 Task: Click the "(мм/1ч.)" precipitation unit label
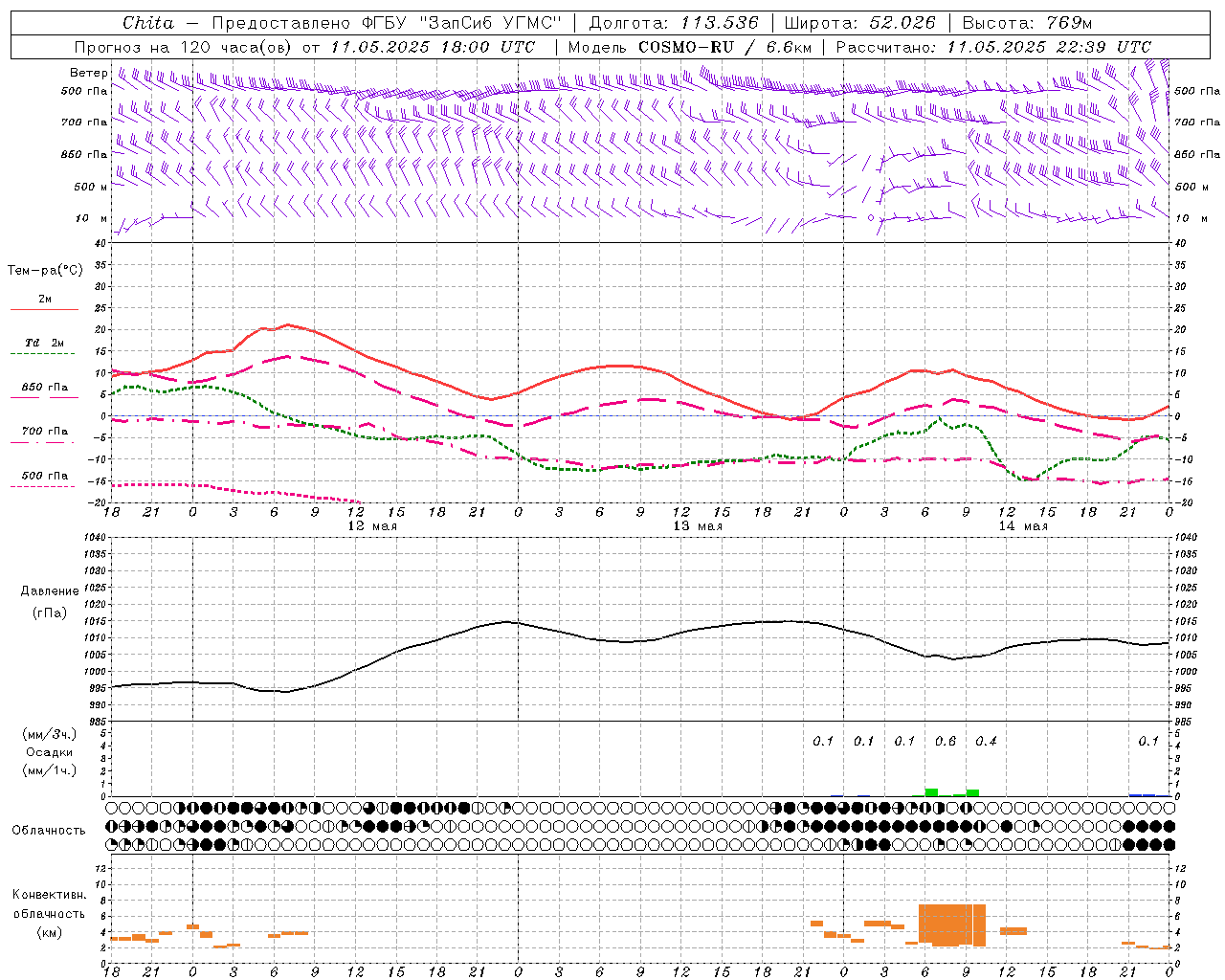(x=50, y=770)
